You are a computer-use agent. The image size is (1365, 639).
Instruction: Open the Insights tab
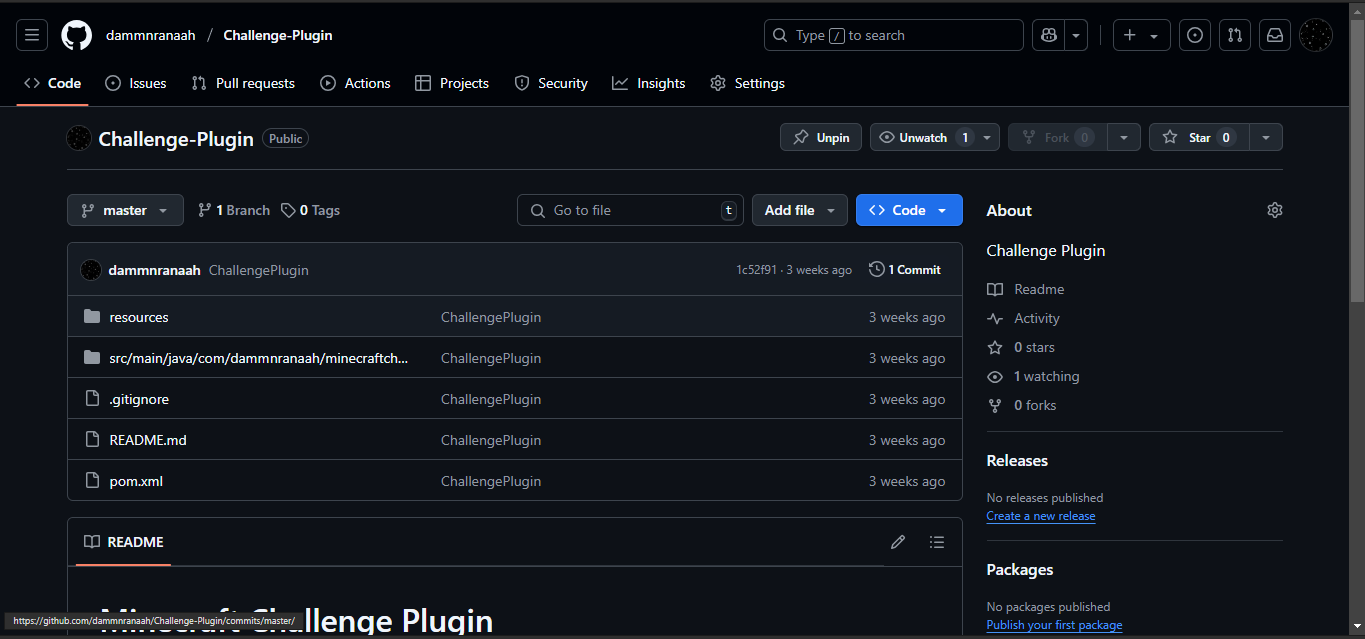(x=649, y=83)
